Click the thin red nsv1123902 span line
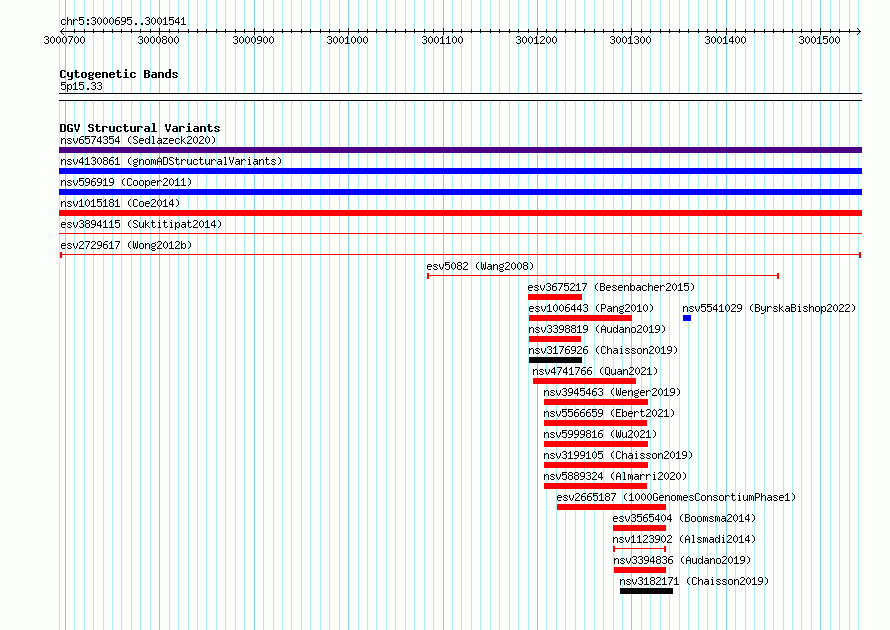 click(x=639, y=549)
